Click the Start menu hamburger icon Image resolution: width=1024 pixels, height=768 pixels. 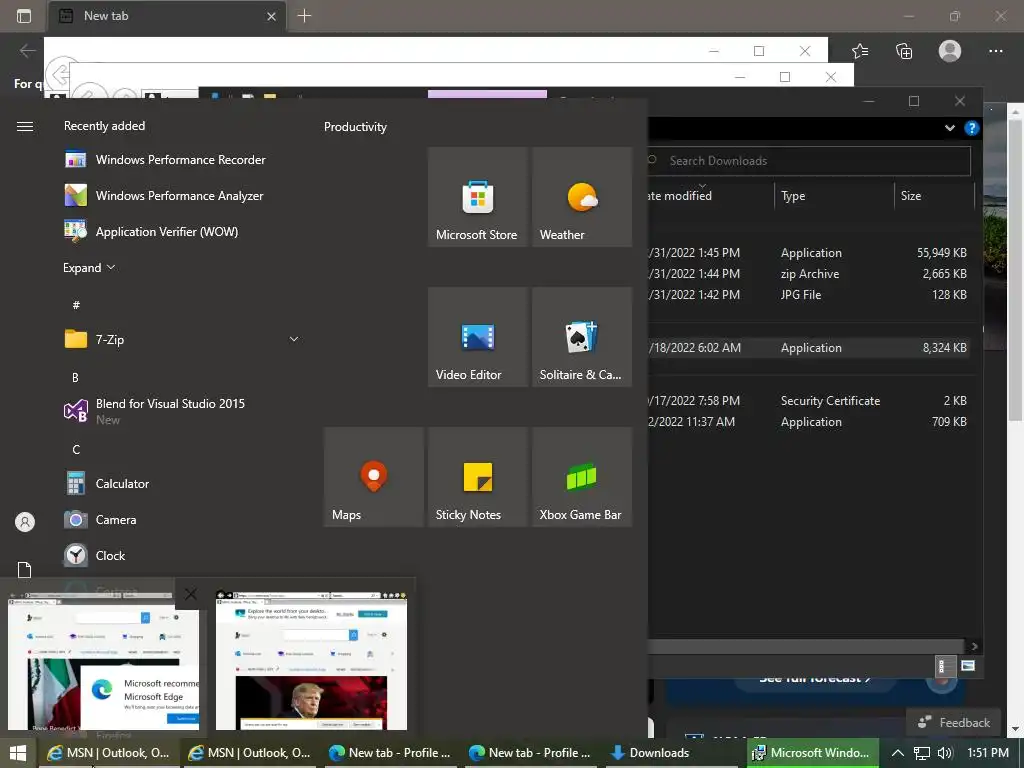[x=25, y=126]
